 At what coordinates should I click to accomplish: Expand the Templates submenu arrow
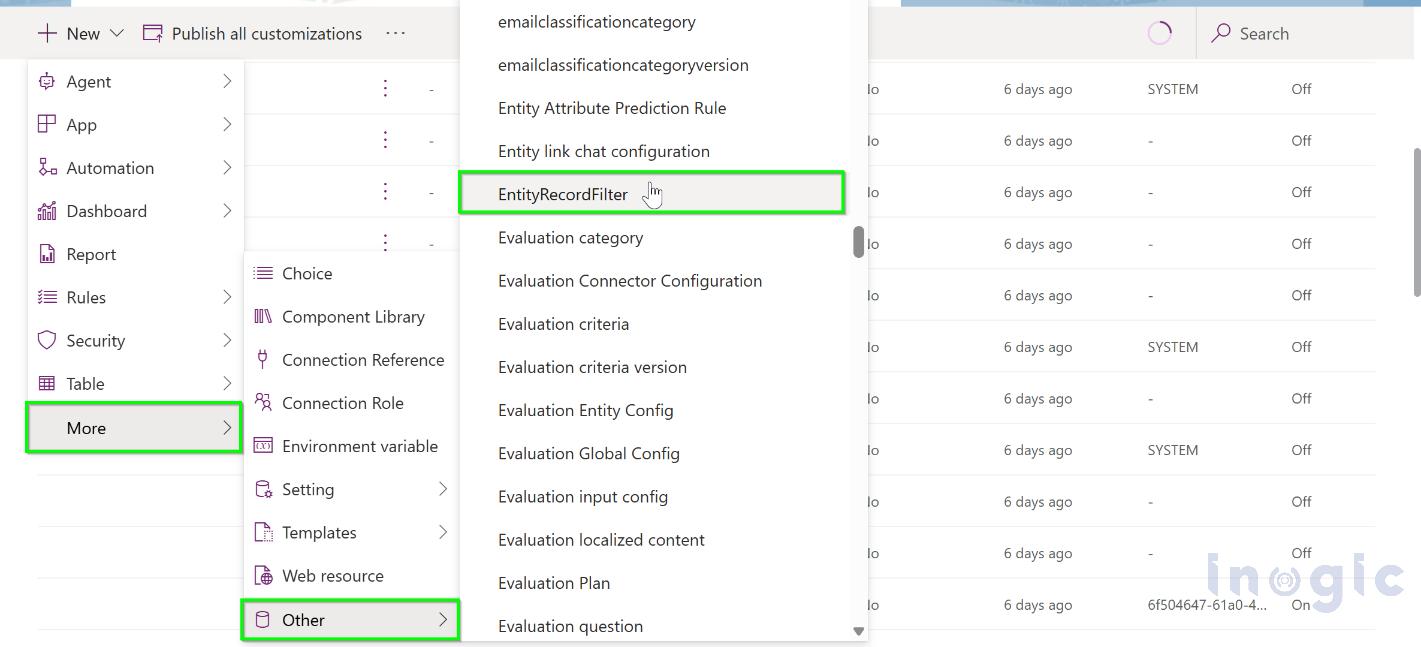pyautogui.click(x=443, y=532)
